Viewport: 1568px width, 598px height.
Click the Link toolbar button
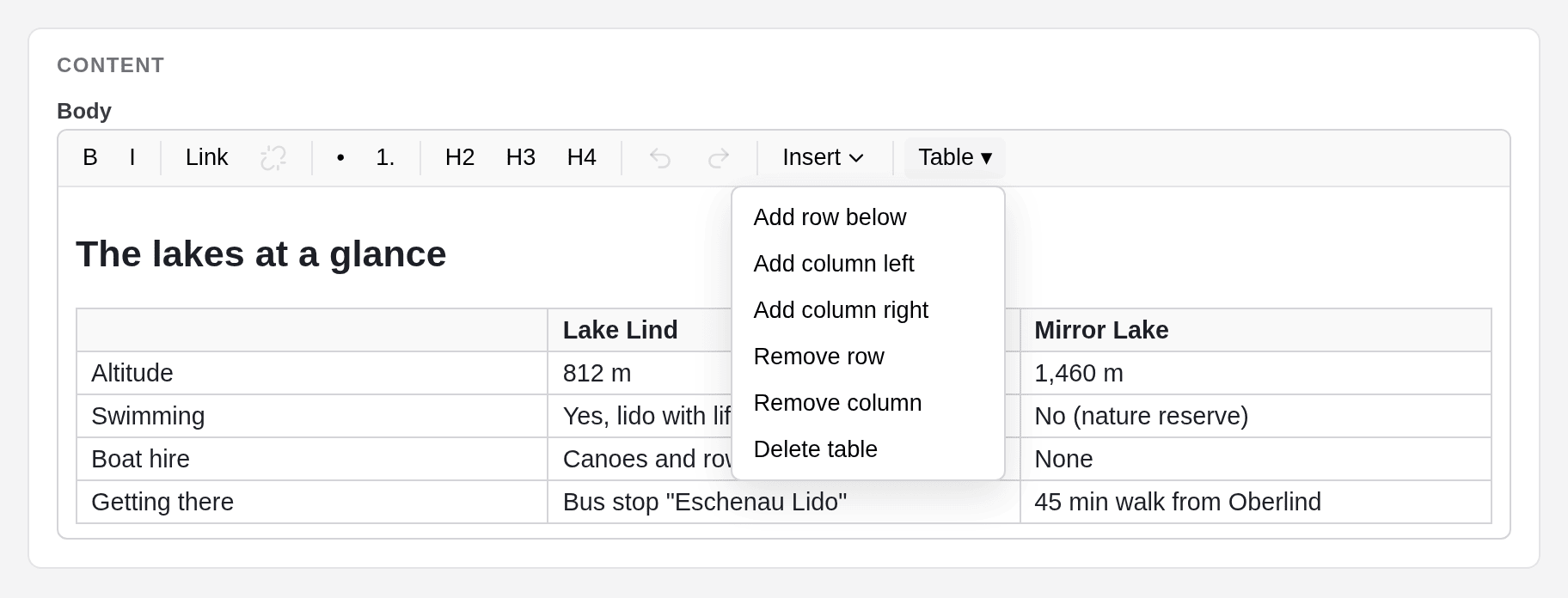point(207,158)
